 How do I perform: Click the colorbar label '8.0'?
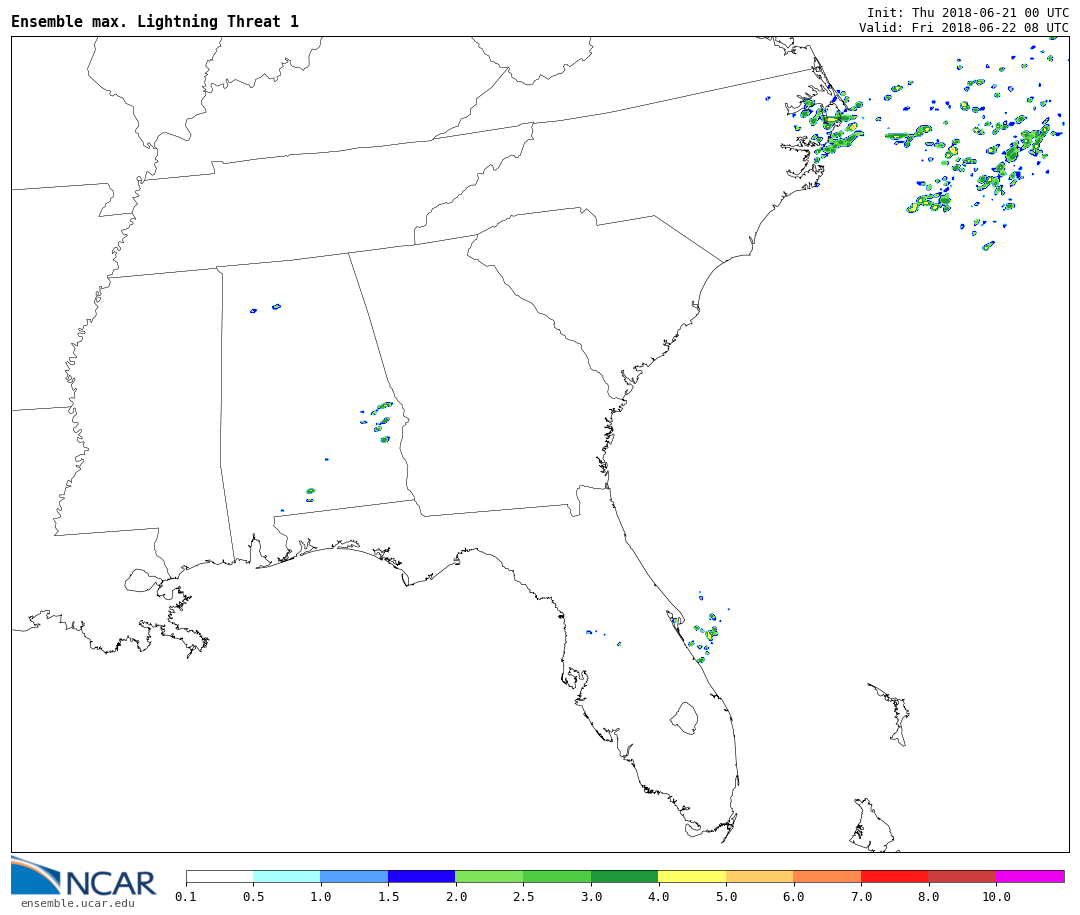tap(928, 896)
